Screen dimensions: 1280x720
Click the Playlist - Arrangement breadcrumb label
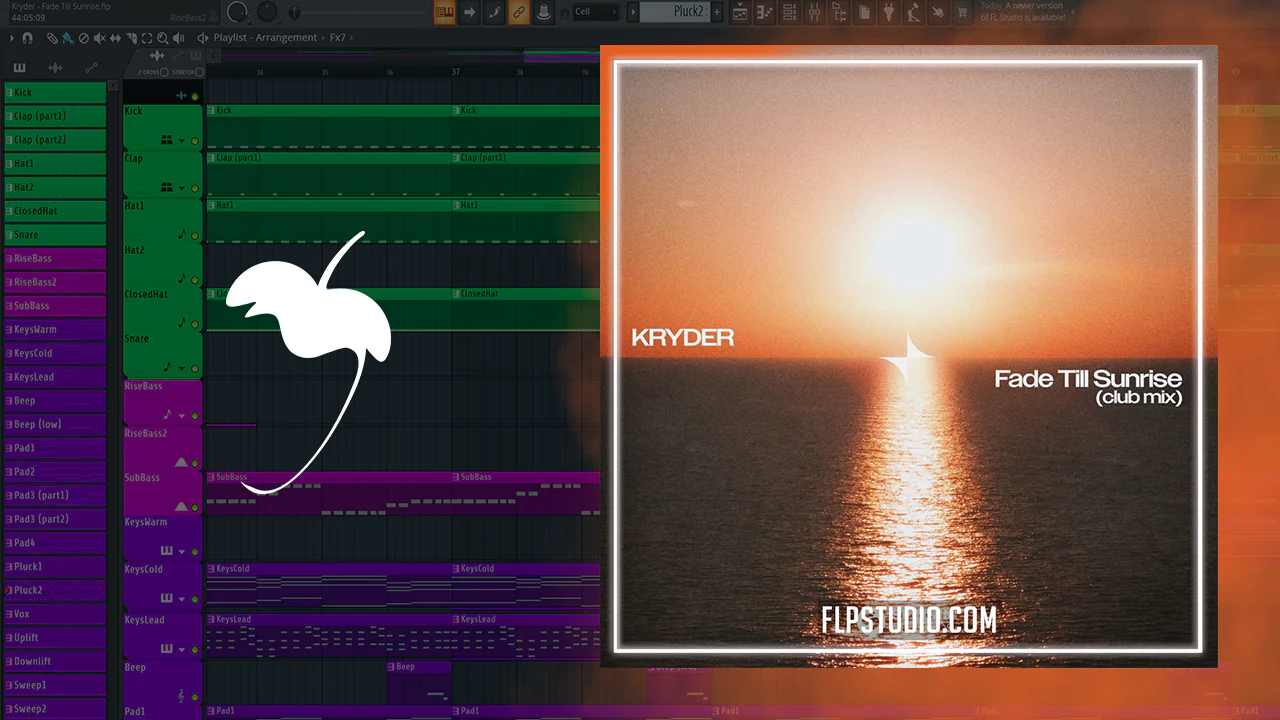(265, 38)
